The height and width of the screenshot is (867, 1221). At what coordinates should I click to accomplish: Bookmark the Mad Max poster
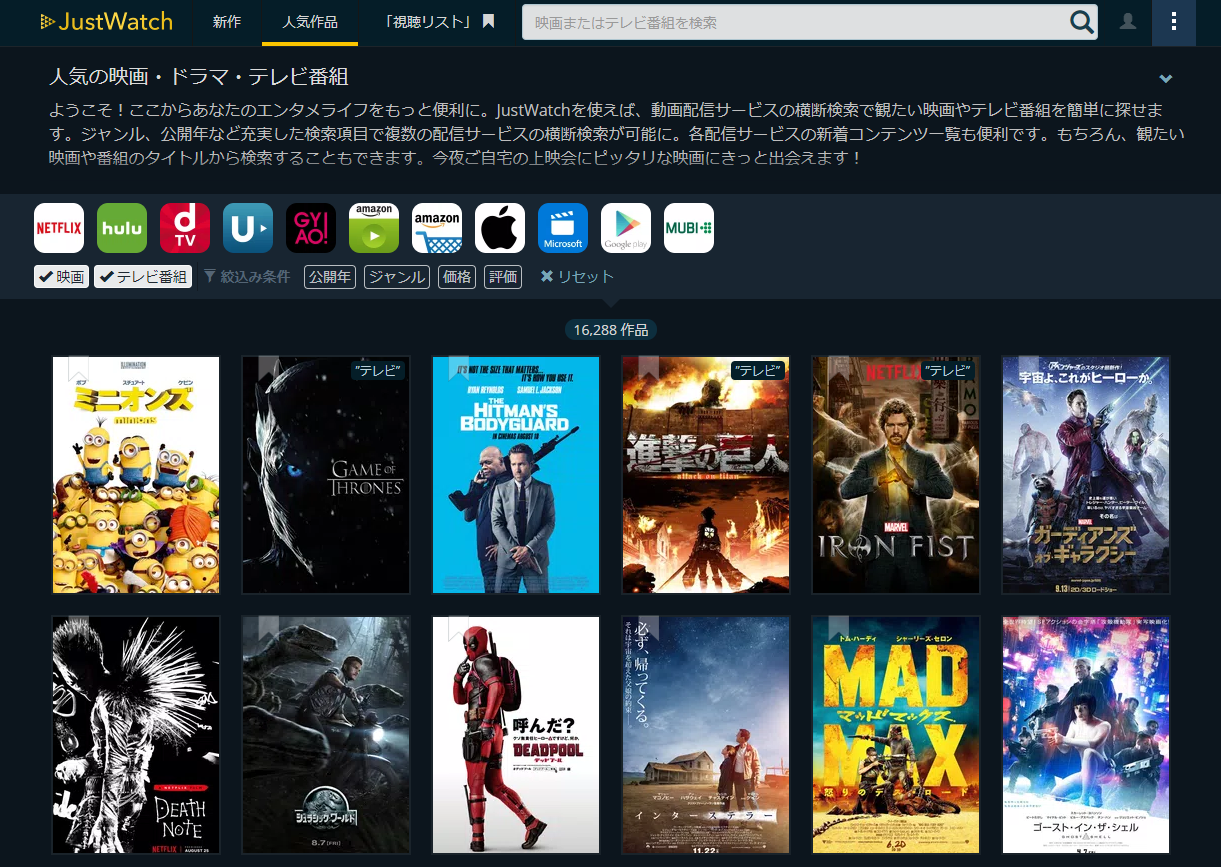[839, 629]
